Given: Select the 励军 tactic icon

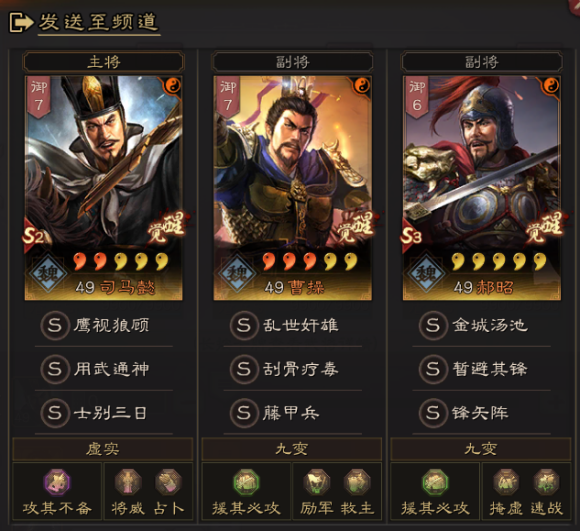Looking at the screenshot, I should [317, 482].
